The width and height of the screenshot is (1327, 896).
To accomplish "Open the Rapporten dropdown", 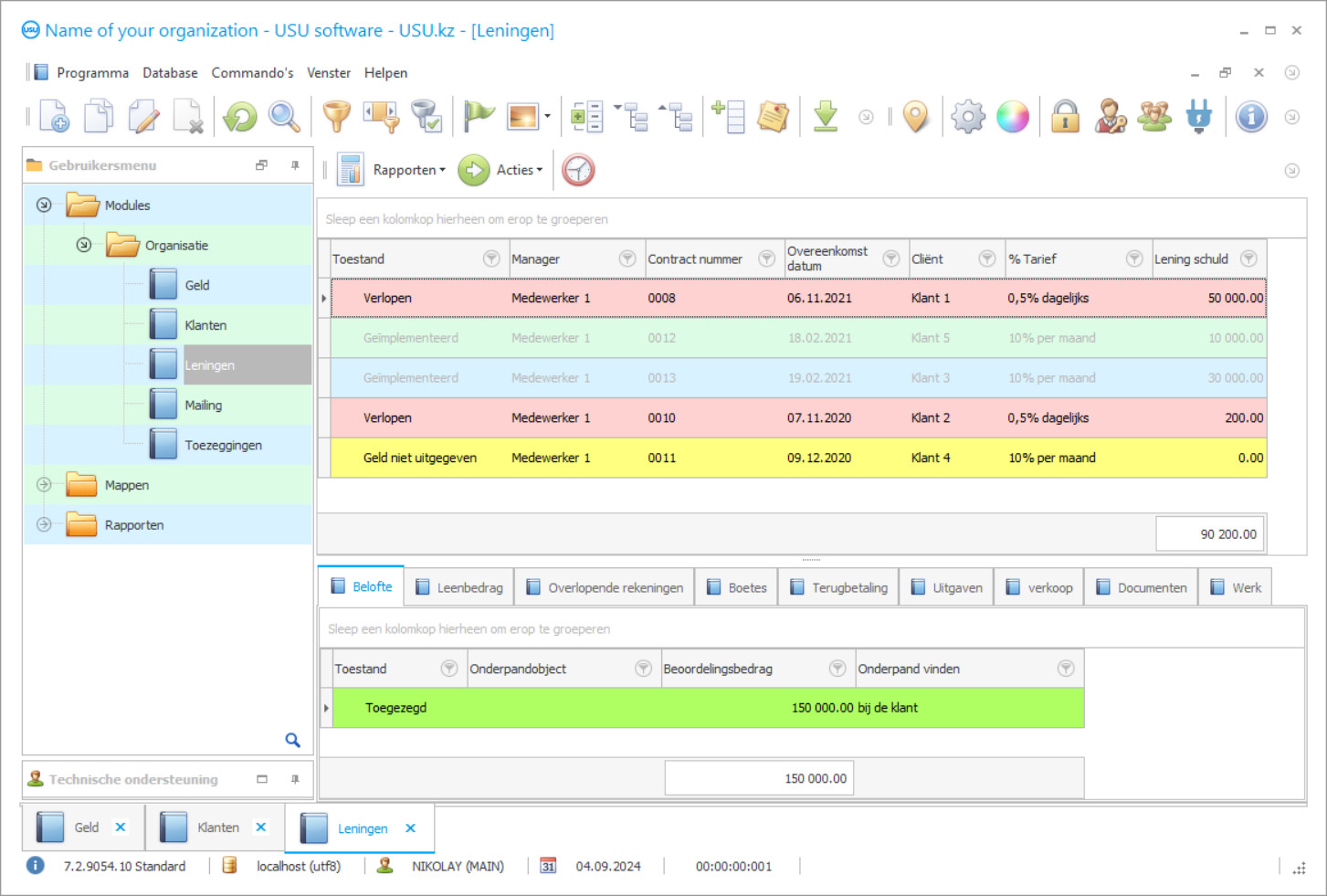I will tap(408, 170).
